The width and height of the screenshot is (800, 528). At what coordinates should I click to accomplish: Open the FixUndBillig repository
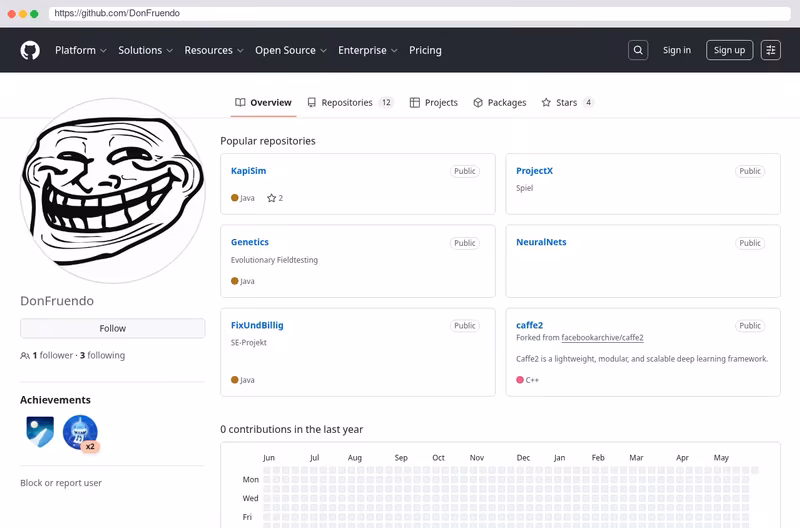coord(257,325)
